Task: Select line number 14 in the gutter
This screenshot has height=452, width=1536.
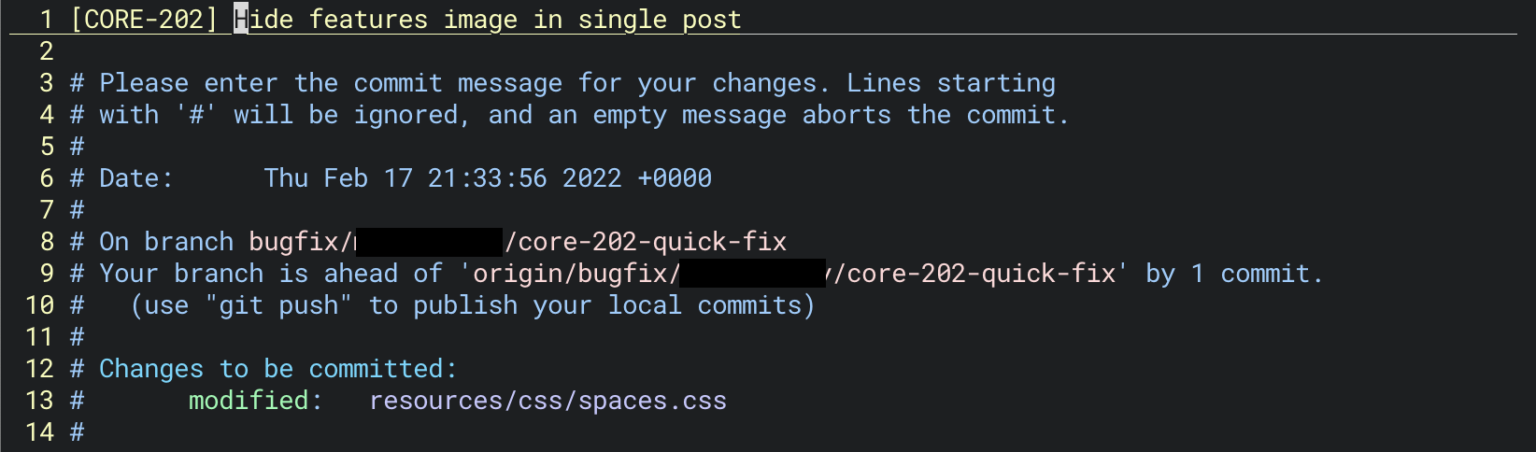Action: (x=39, y=433)
